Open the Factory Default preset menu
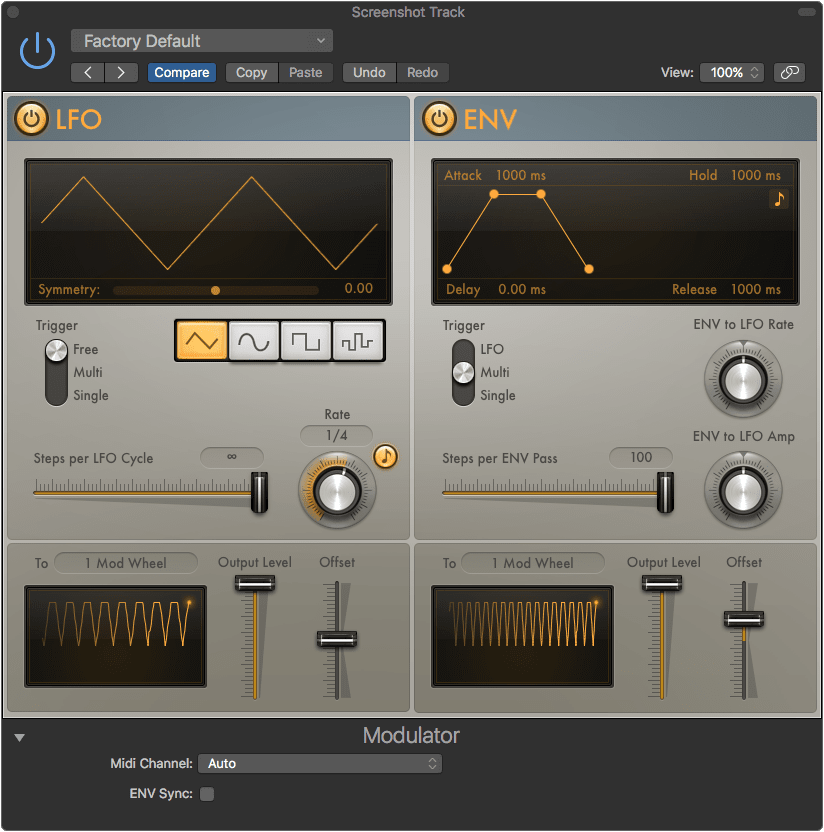824x832 pixels. [200, 41]
